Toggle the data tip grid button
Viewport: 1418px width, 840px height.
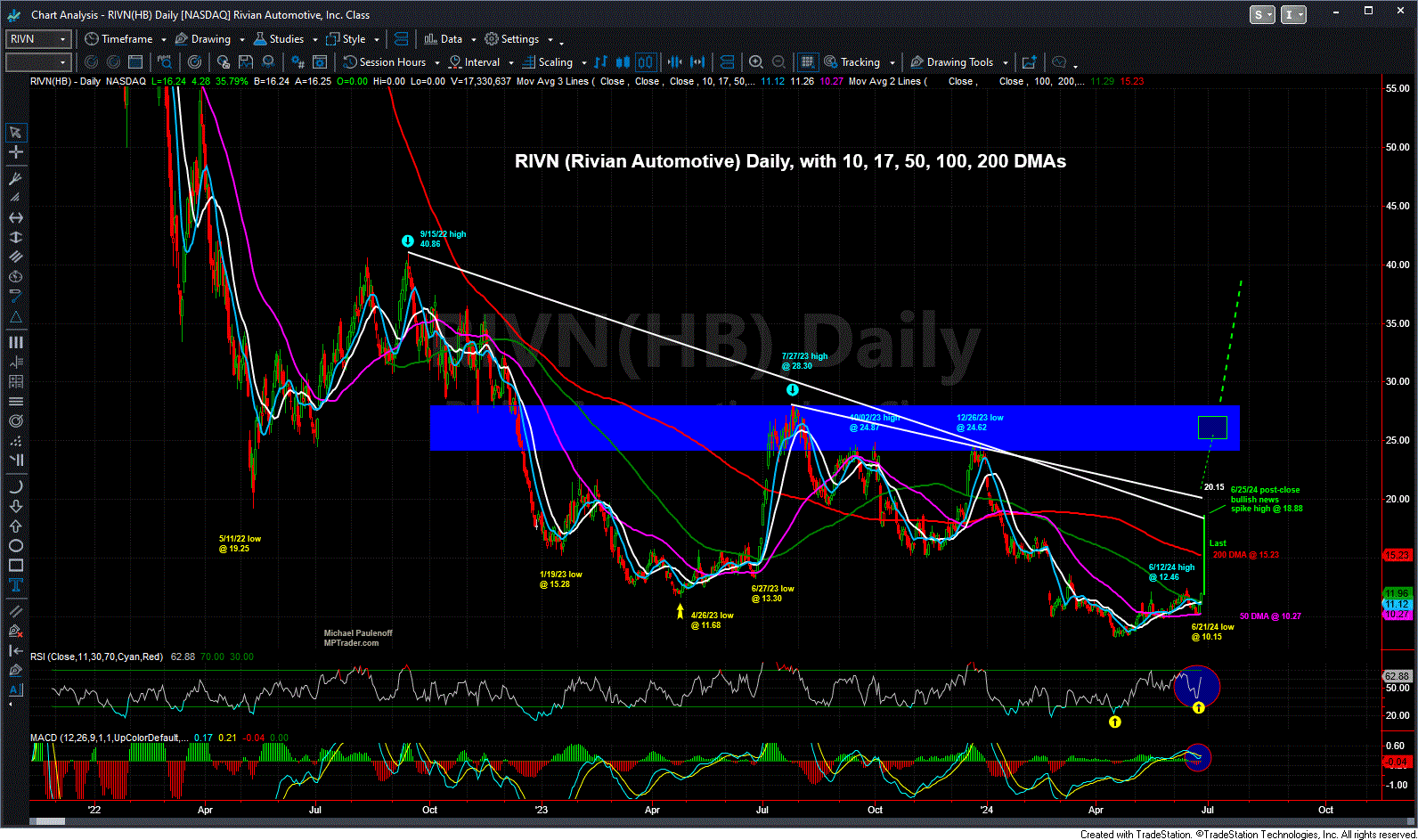807,62
